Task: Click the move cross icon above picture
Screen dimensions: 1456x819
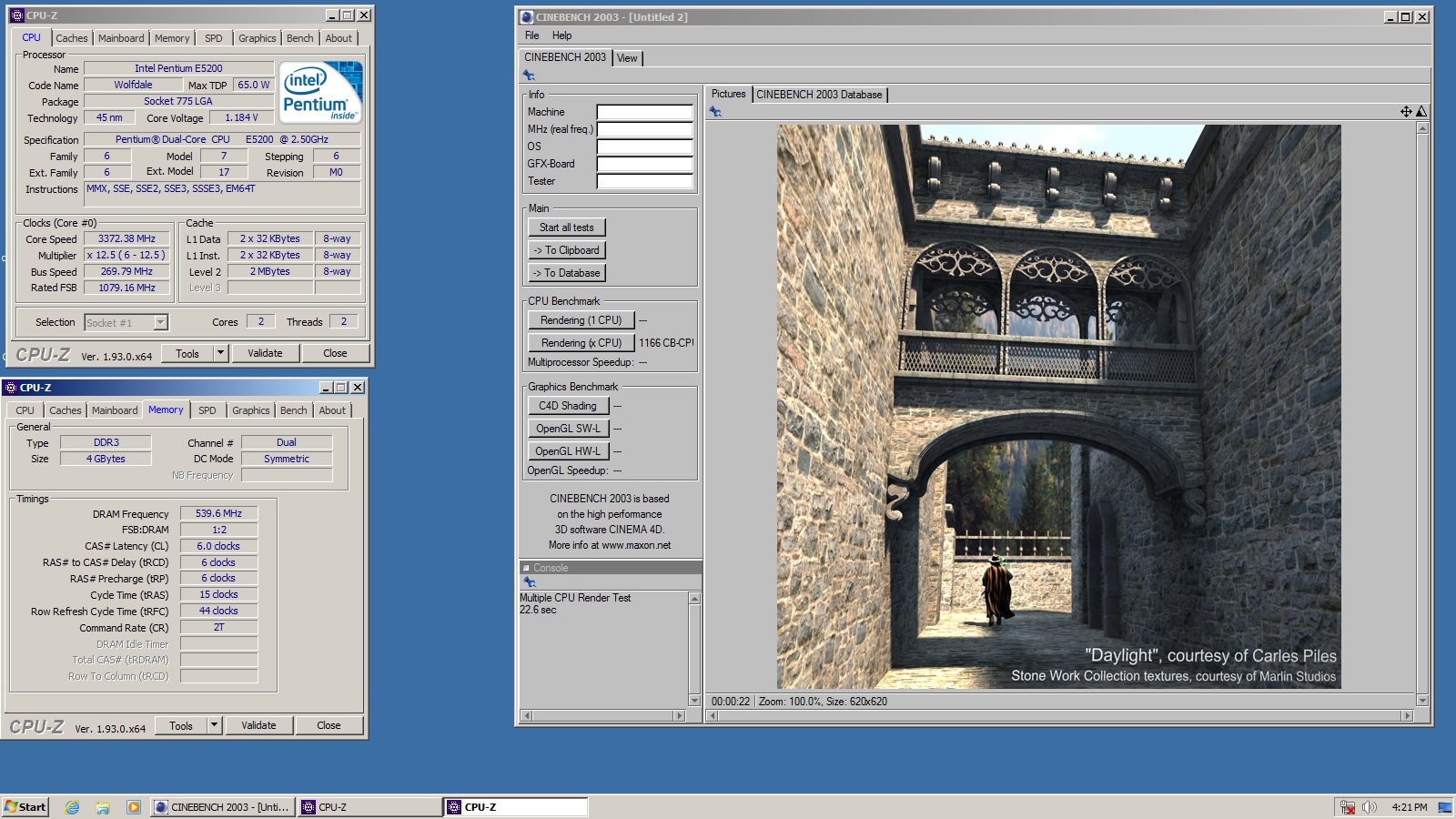Action: pyautogui.click(x=1406, y=111)
